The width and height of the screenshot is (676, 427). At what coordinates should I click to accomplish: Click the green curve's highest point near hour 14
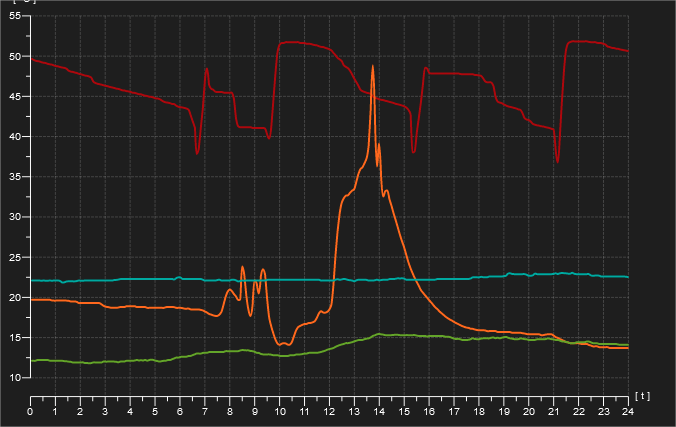379,334
